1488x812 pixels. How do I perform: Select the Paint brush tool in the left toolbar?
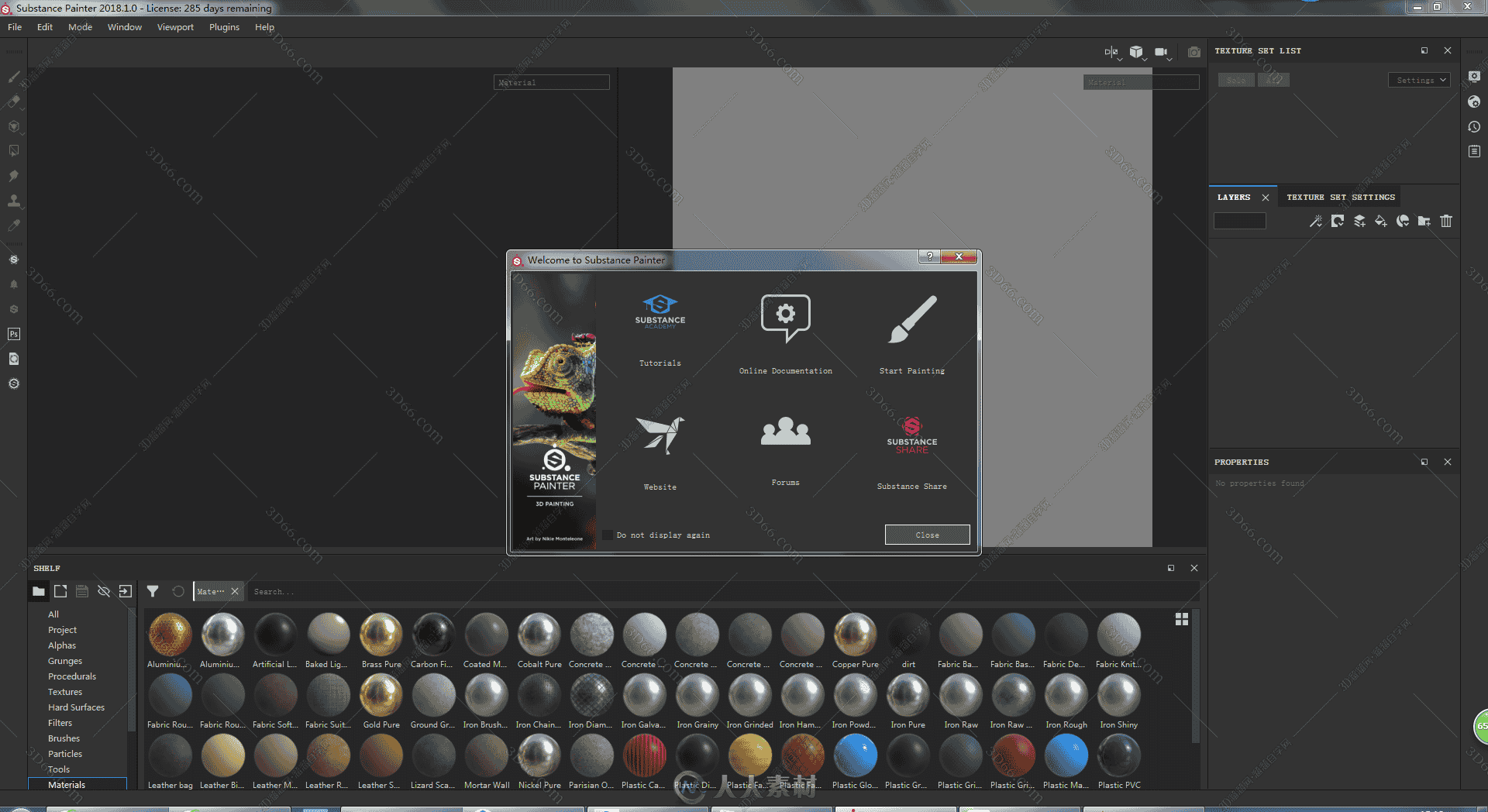point(14,77)
